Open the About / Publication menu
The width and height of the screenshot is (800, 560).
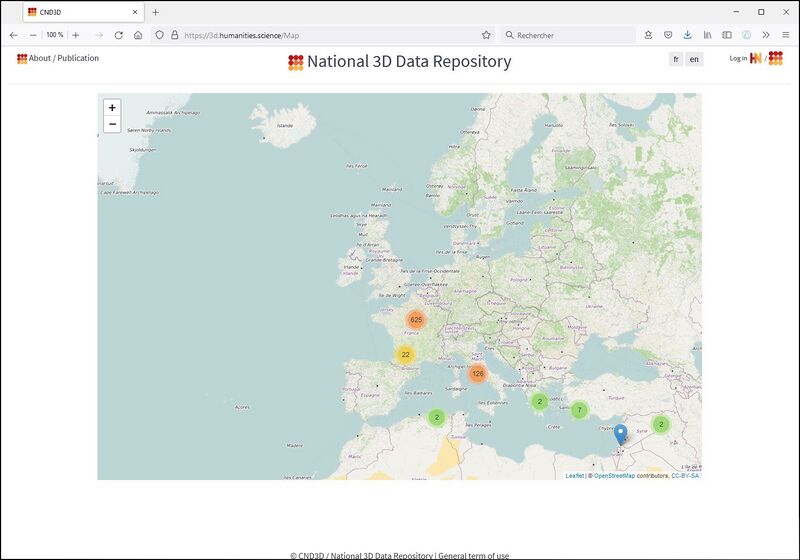(x=58, y=58)
